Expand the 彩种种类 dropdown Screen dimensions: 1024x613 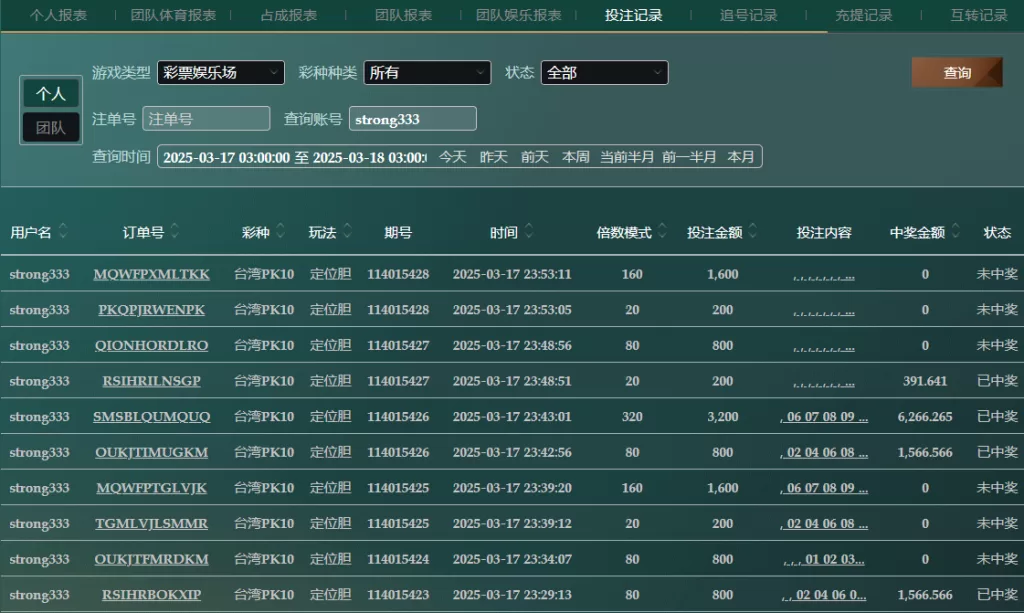coord(427,73)
